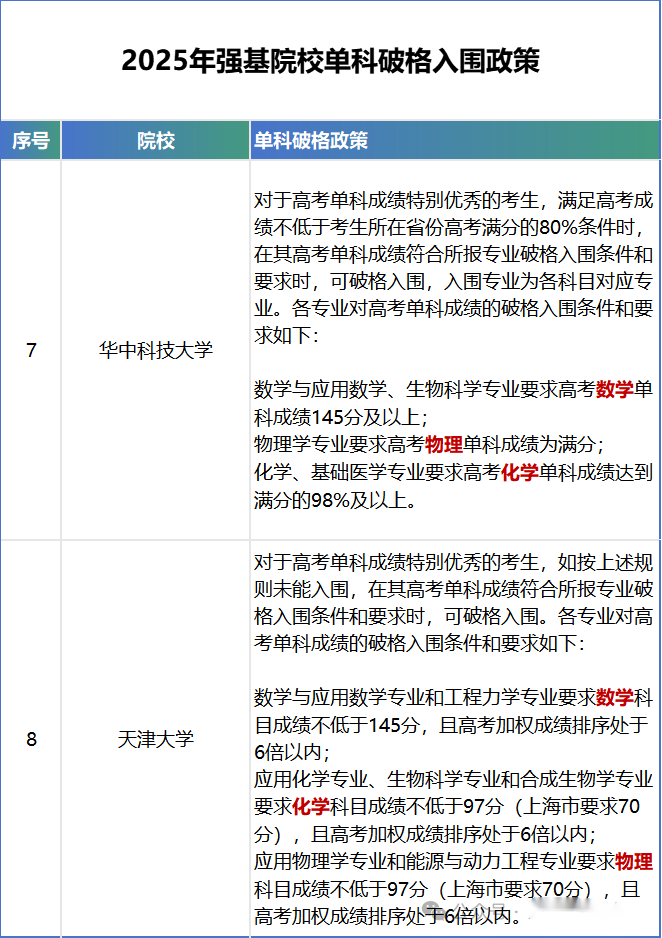
Task: Click the line starting 目成绩不低于145分
Action: (451, 724)
